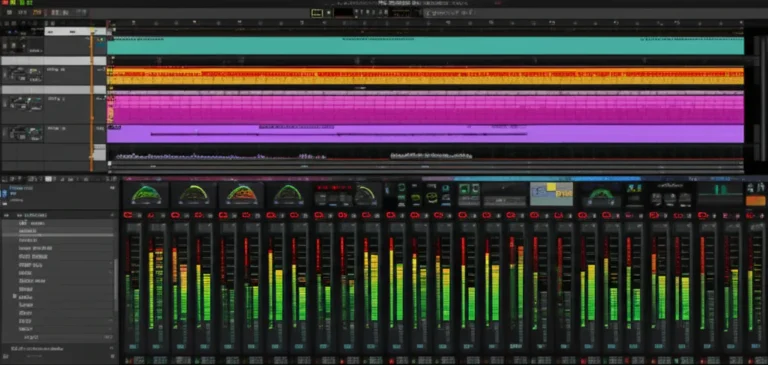Click the green bars display near mixer's right end

720,190
